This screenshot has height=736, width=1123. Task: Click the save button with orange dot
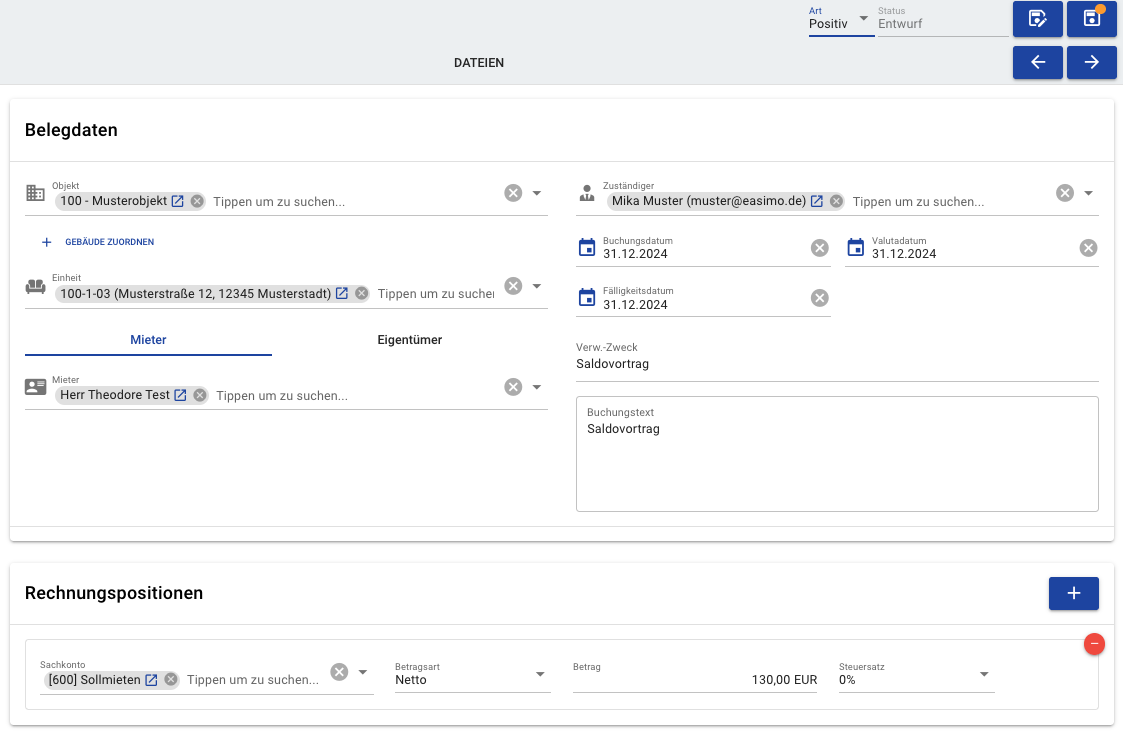1091,19
